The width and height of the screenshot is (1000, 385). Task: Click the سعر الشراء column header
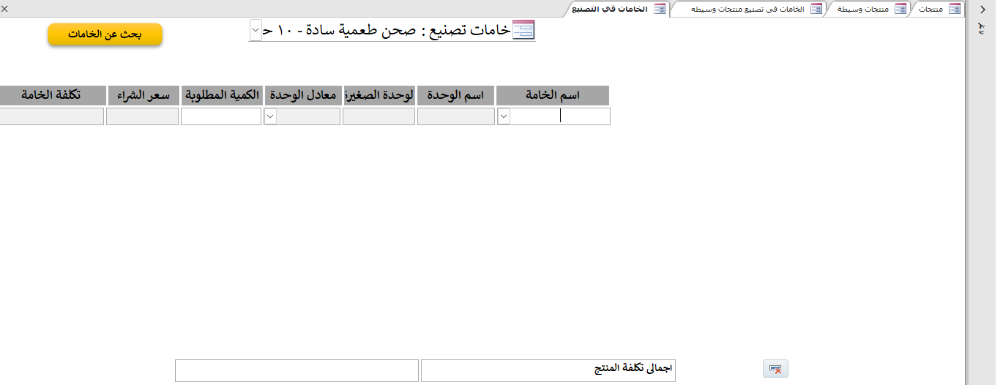pyautogui.click(x=143, y=95)
